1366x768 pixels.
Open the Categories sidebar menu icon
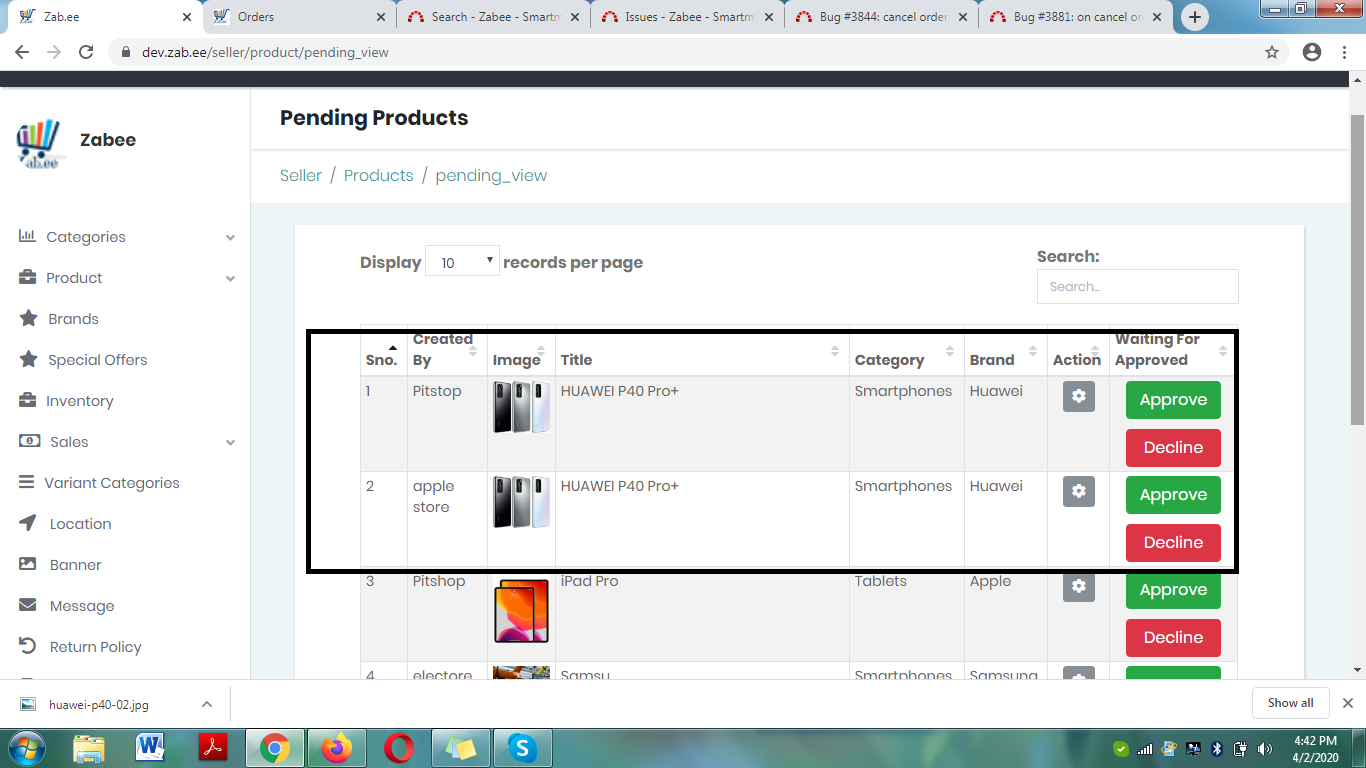[27, 236]
